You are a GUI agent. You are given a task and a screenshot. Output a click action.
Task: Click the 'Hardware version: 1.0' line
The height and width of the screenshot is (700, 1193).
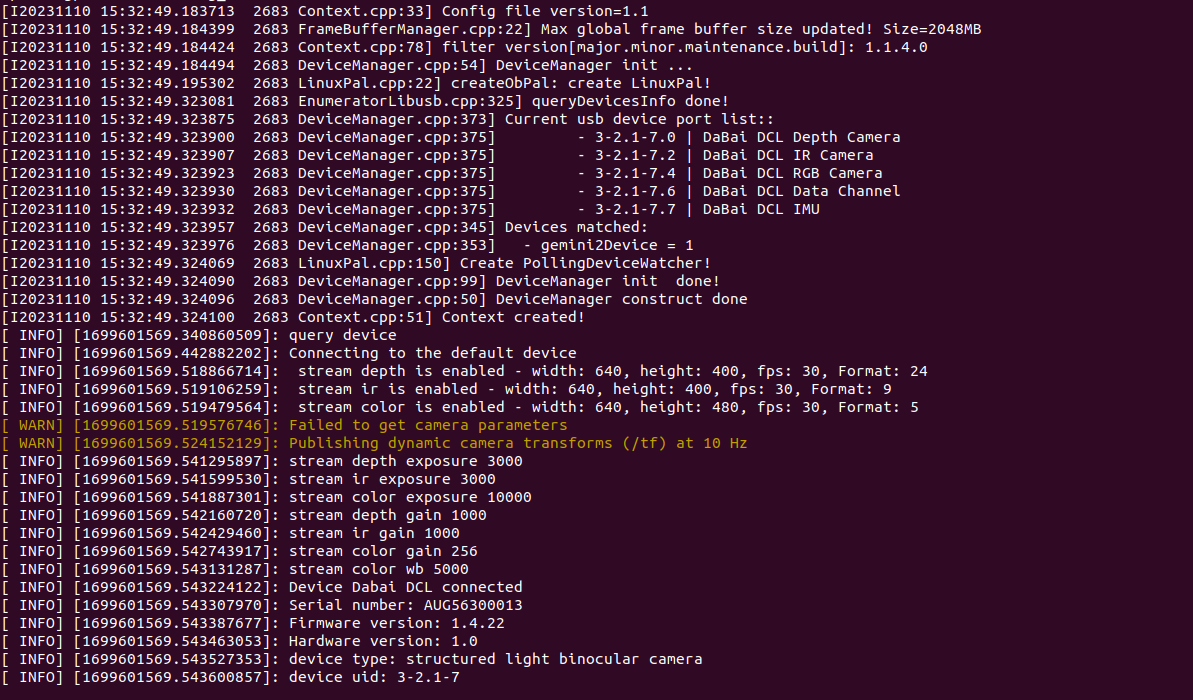(383, 641)
